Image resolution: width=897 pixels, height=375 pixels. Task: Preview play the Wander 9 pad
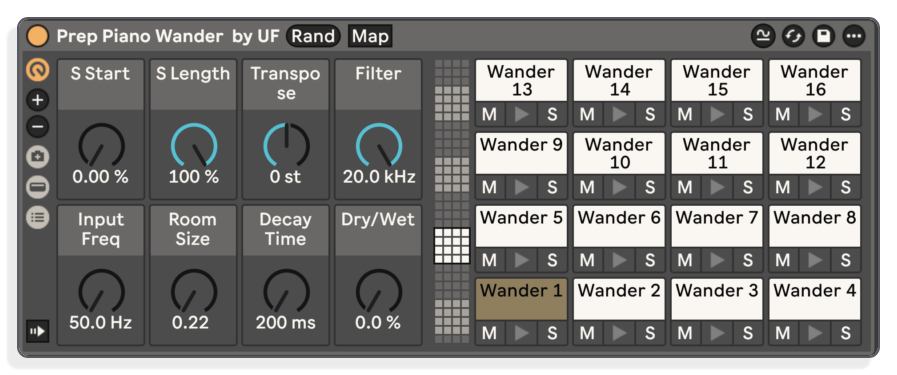521,187
